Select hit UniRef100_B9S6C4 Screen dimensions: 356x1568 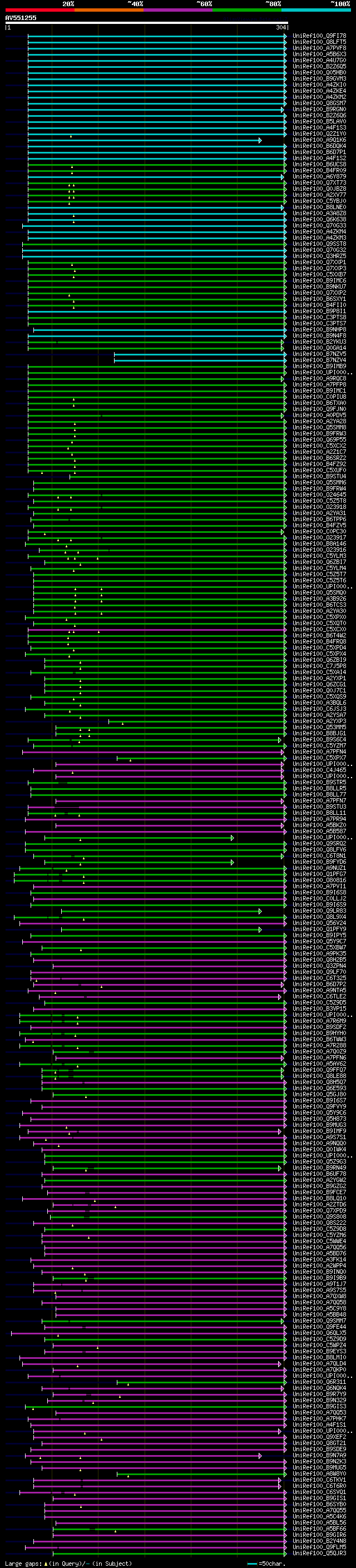pos(319,740)
